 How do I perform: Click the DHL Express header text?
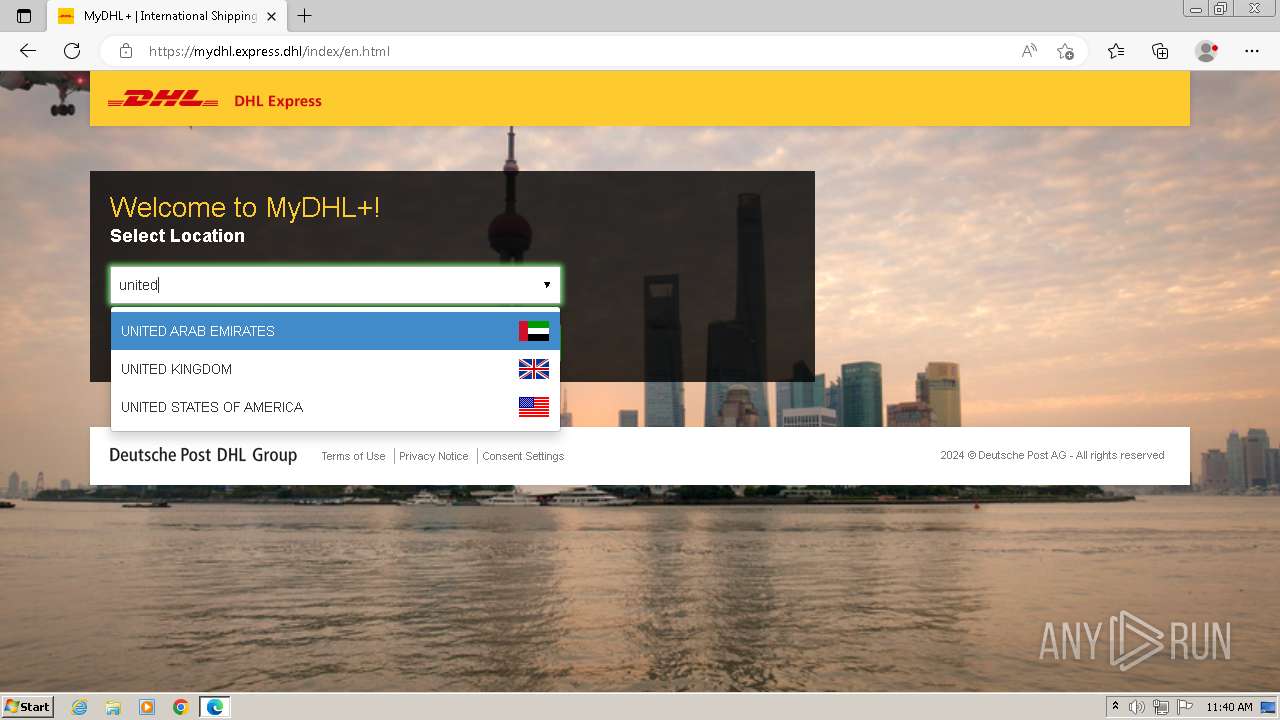278,101
